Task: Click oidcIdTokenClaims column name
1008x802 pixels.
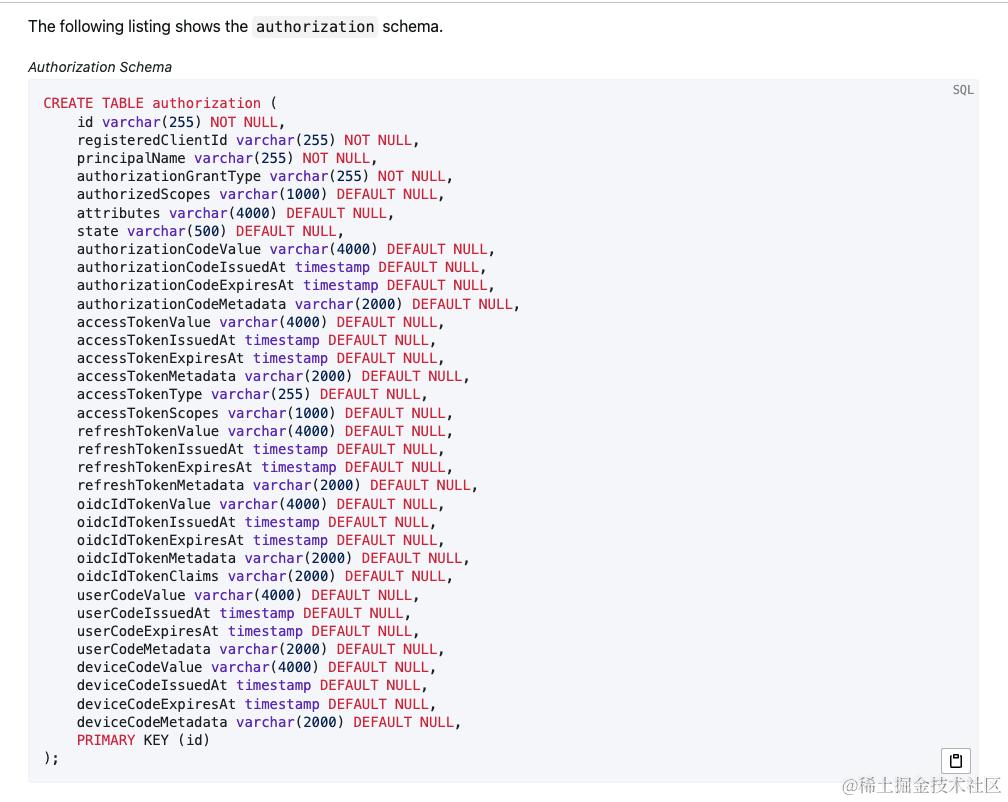Action: pyautogui.click(x=148, y=576)
